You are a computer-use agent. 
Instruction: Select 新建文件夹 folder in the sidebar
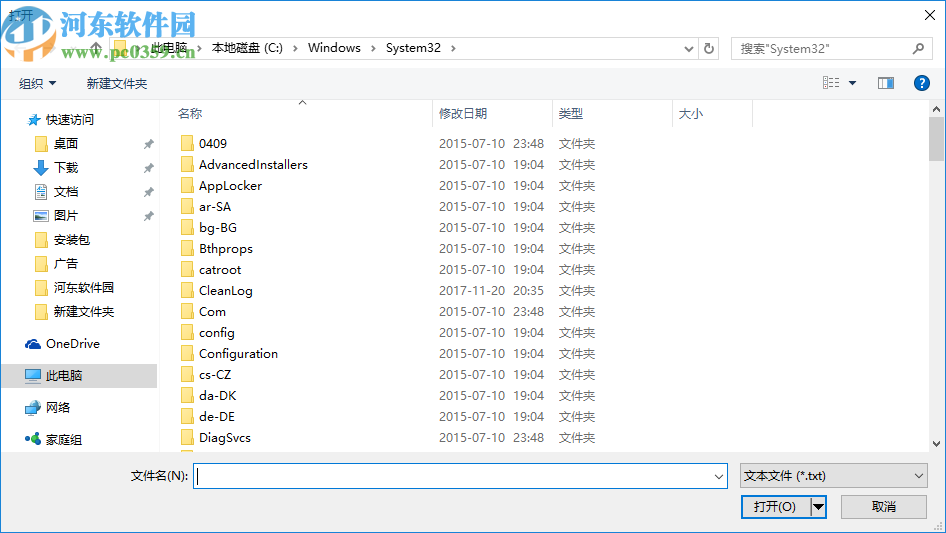[83, 312]
